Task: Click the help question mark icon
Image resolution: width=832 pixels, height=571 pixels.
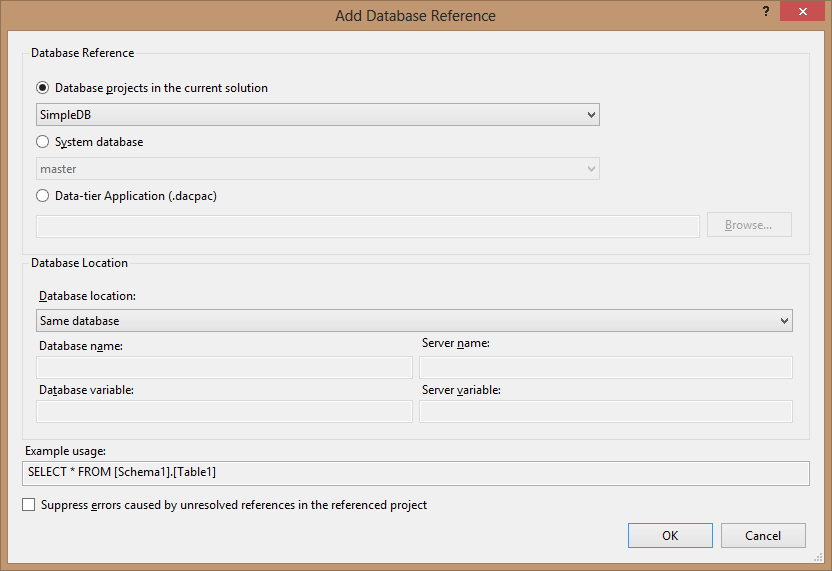Action: [766, 11]
